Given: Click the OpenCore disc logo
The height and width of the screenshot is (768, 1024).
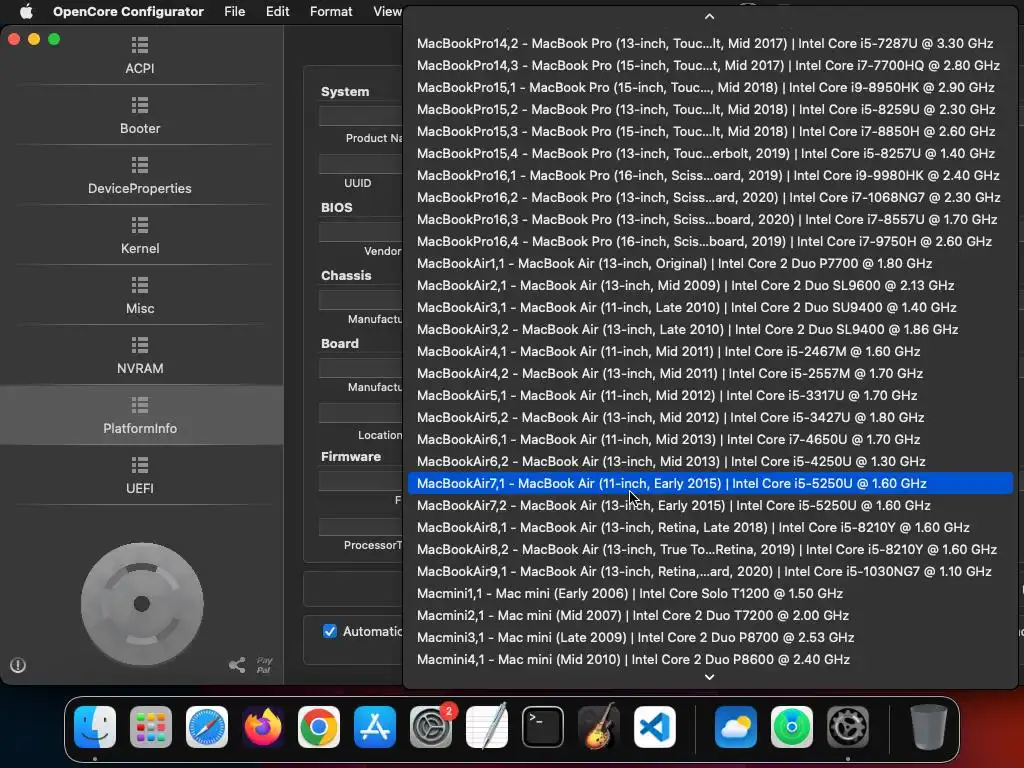Looking at the screenshot, I should pyautogui.click(x=142, y=604).
